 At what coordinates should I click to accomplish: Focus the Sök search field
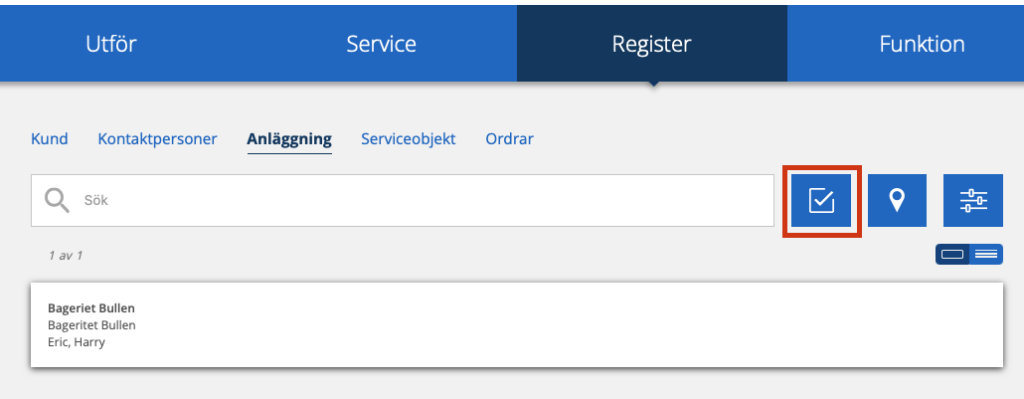click(x=402, y=200)
